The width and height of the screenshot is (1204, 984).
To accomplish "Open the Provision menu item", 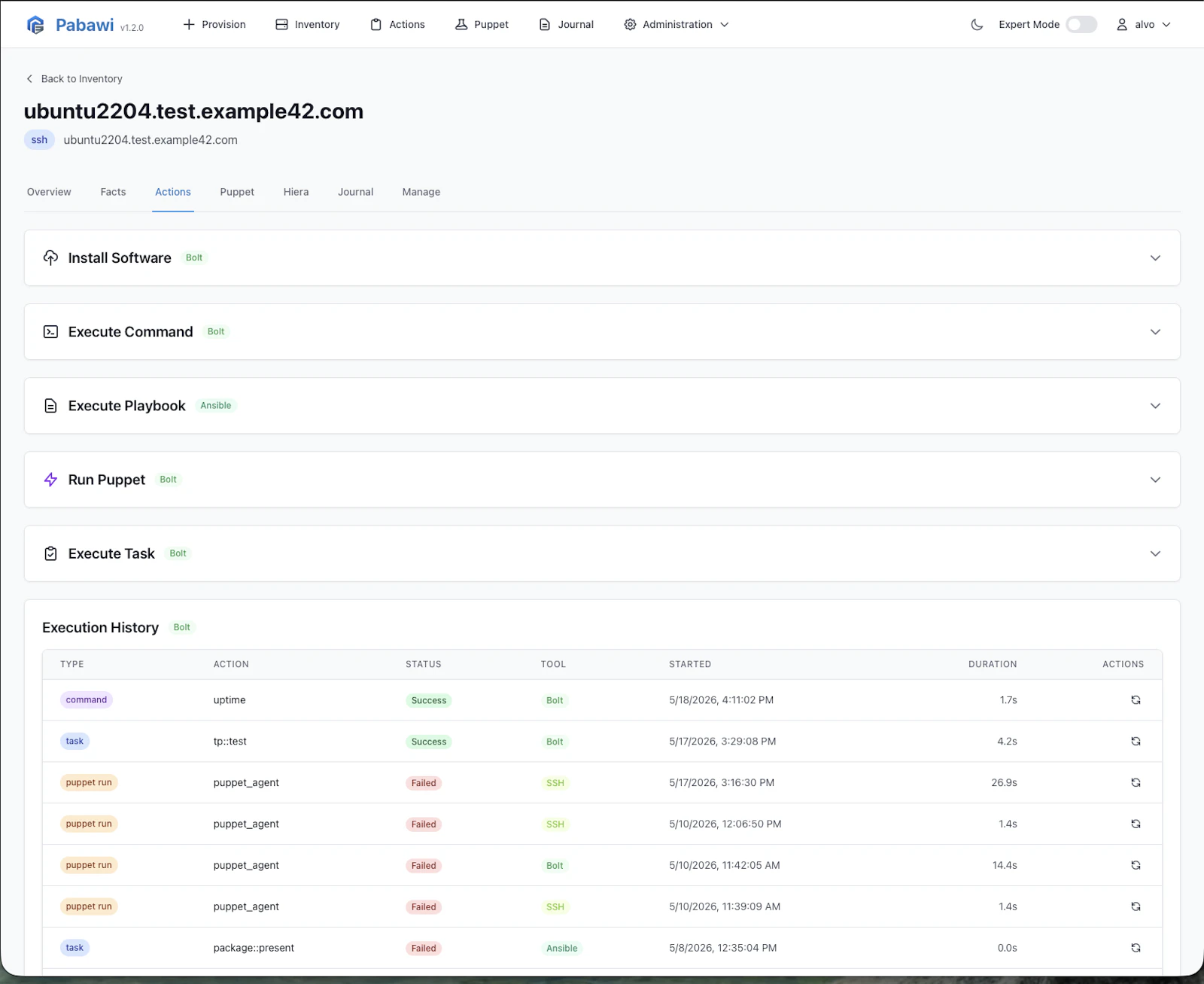I will [x=214, y=25].
